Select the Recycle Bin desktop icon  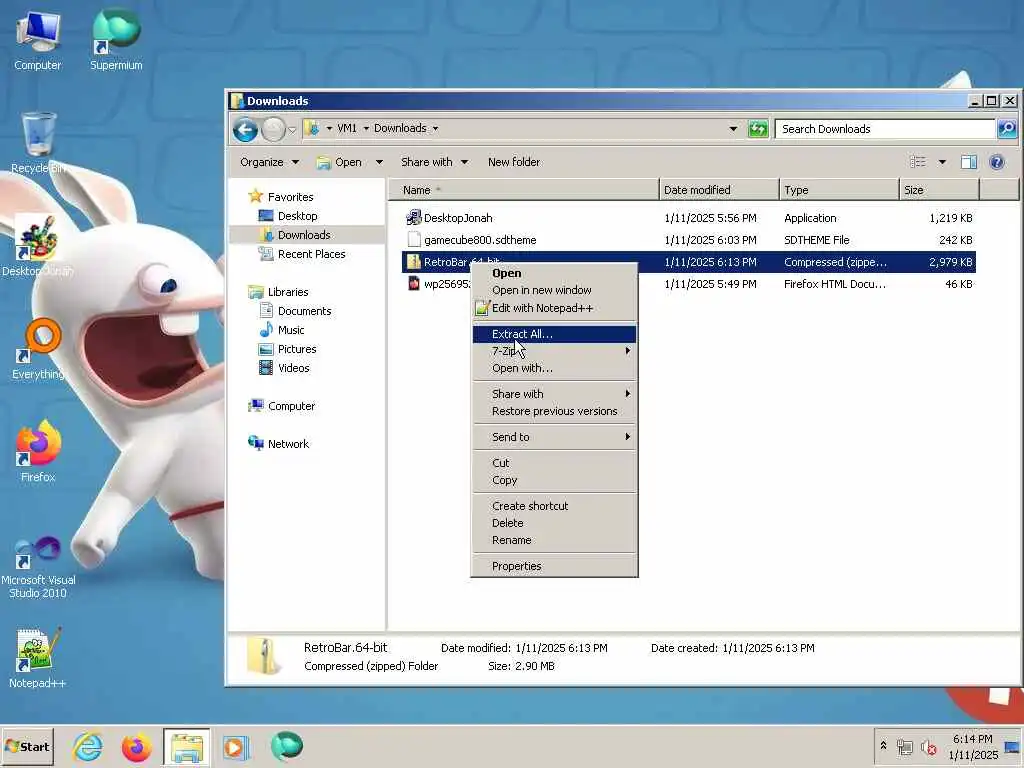tap(38, 143)
